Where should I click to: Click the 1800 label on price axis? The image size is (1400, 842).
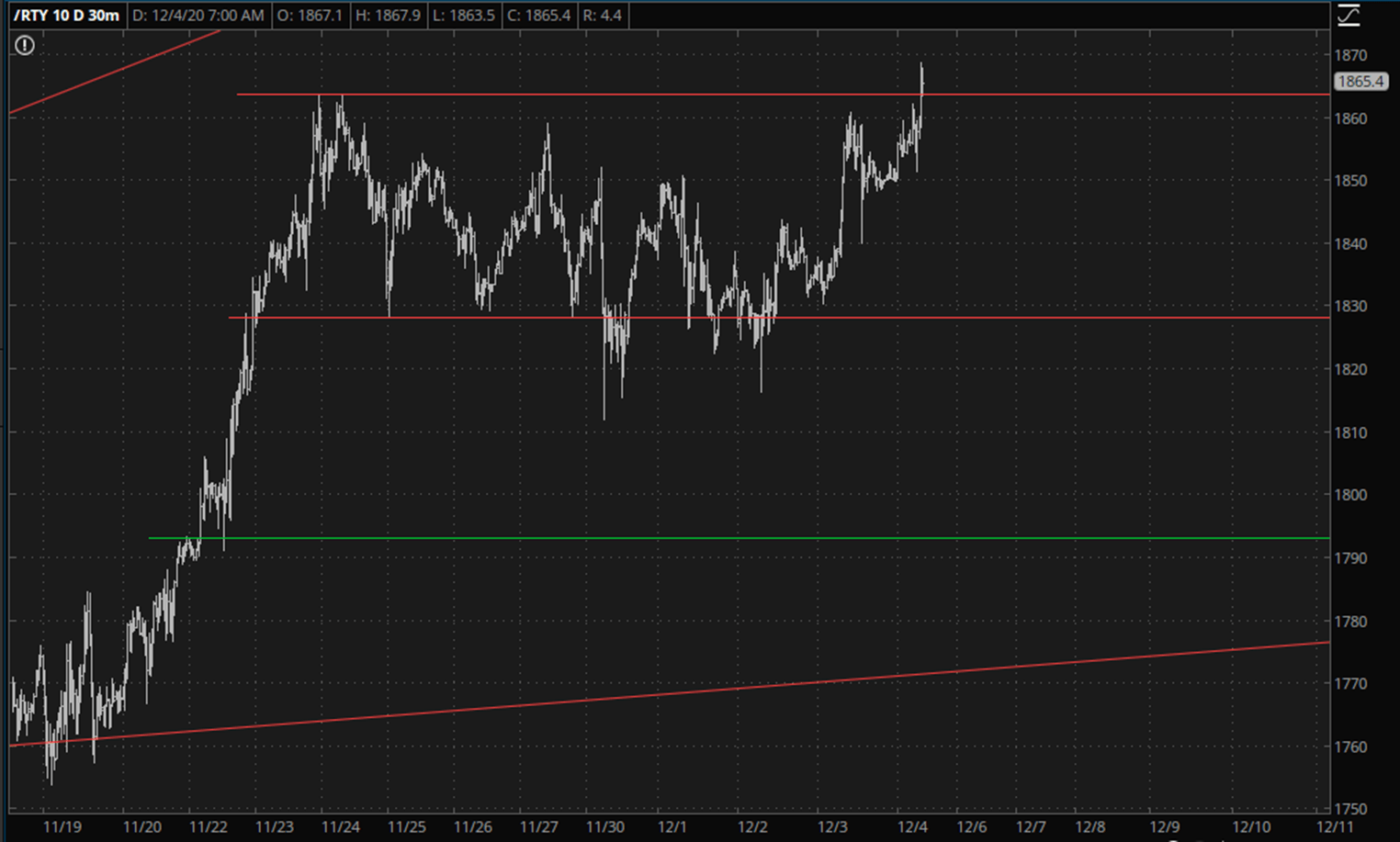[1350, 495]
